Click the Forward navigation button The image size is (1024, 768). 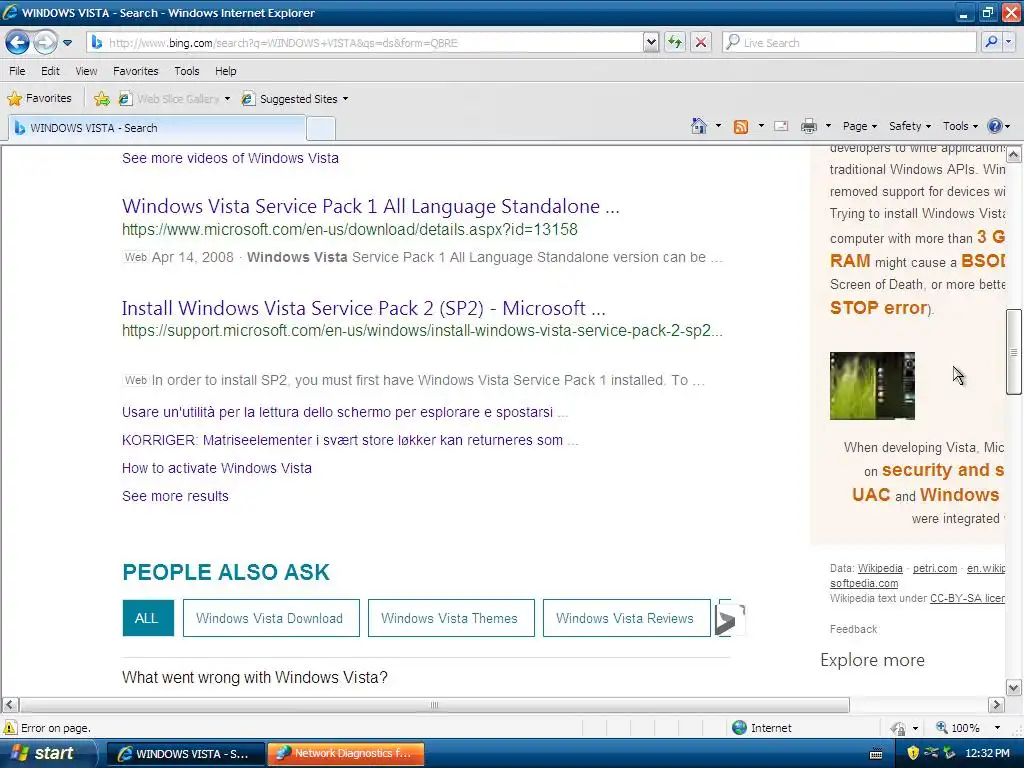[45, 43]
